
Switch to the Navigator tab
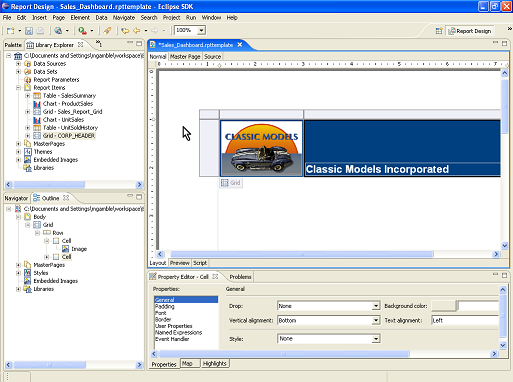point(16,198)
